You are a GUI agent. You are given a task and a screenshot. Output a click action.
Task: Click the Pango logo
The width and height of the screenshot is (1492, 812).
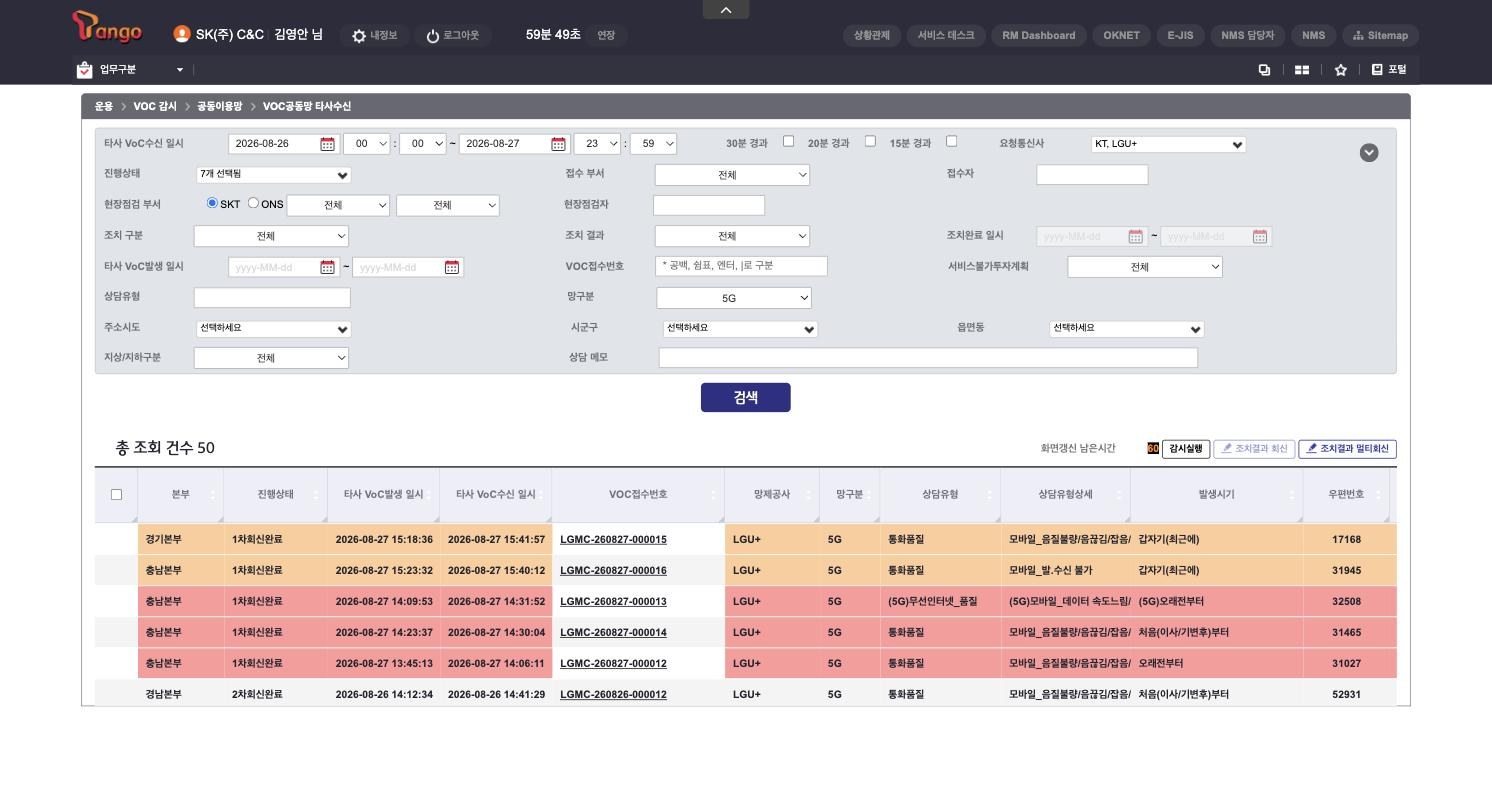(x=107, y=28)
